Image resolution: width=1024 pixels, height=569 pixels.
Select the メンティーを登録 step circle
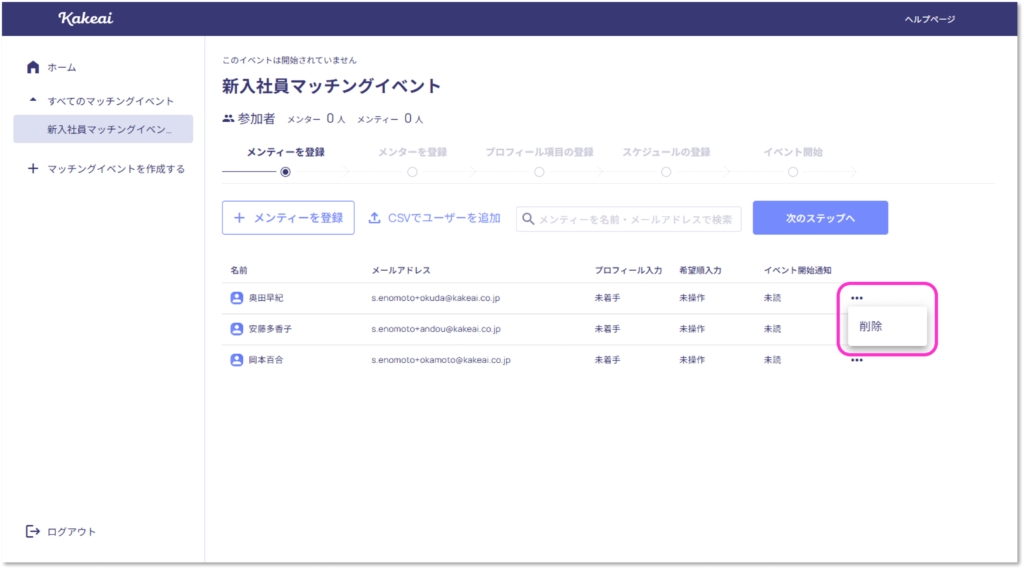(x=286, y=172)
